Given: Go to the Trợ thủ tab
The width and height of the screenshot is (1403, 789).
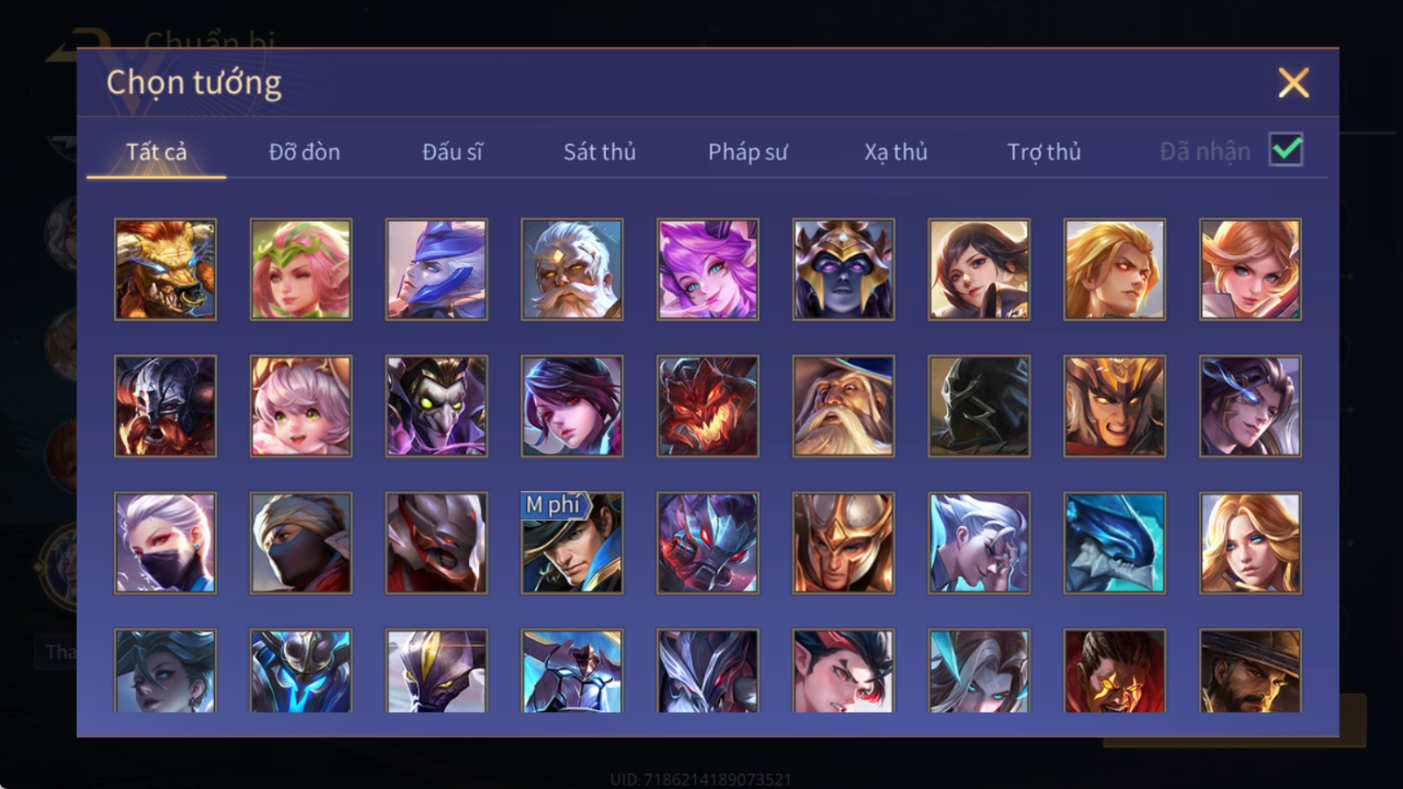Looking at the screenshot, I should click(1044, 152).
